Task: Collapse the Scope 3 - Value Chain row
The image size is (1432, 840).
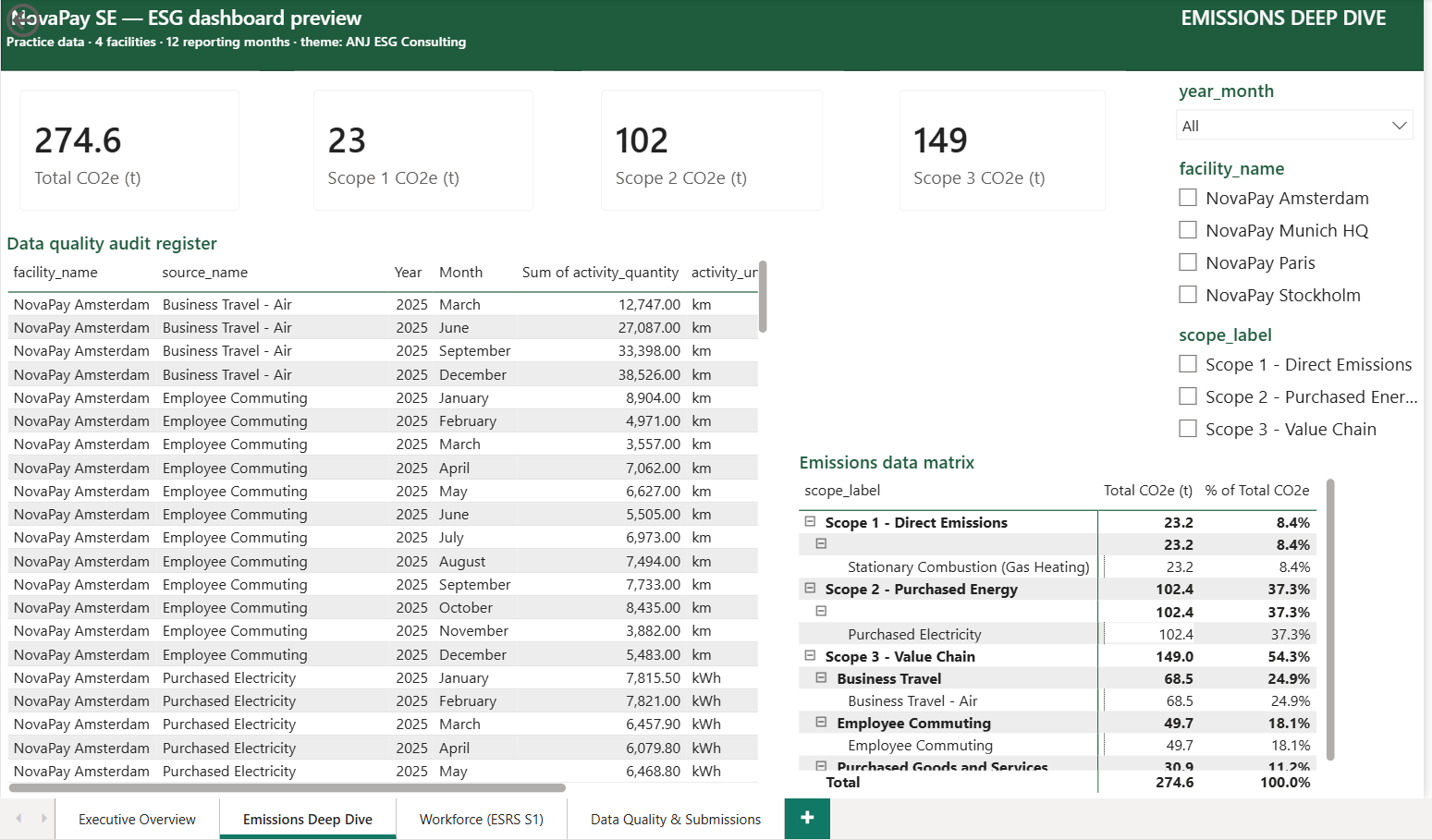Action: click(x=810, y=655)
